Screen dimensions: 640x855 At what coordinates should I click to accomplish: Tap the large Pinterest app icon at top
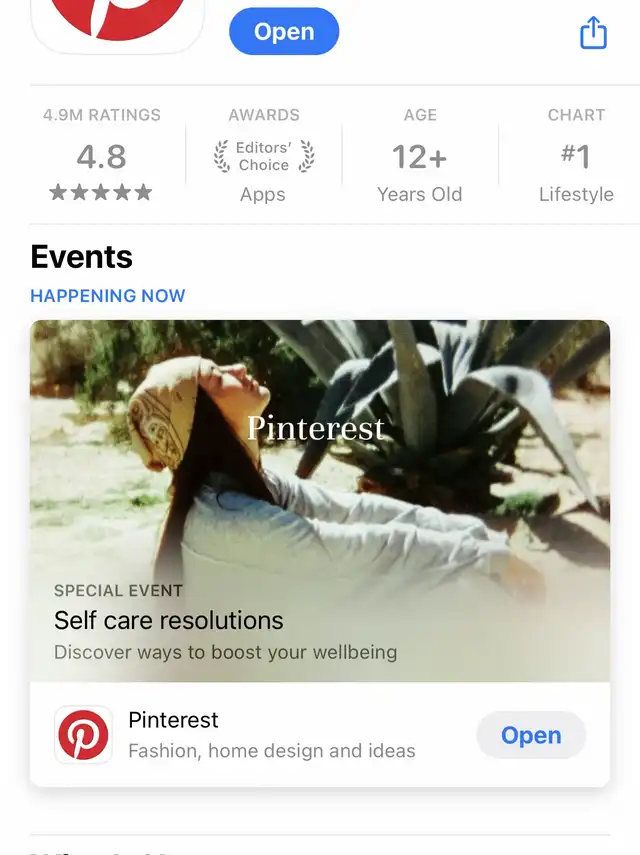click(118, 22)
